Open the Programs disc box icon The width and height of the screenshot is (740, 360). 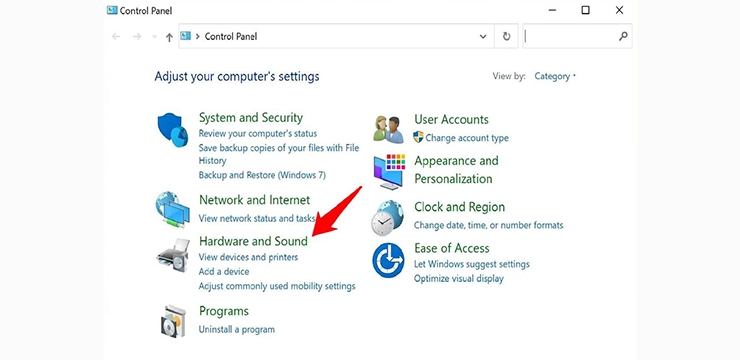tap(173, 320)
